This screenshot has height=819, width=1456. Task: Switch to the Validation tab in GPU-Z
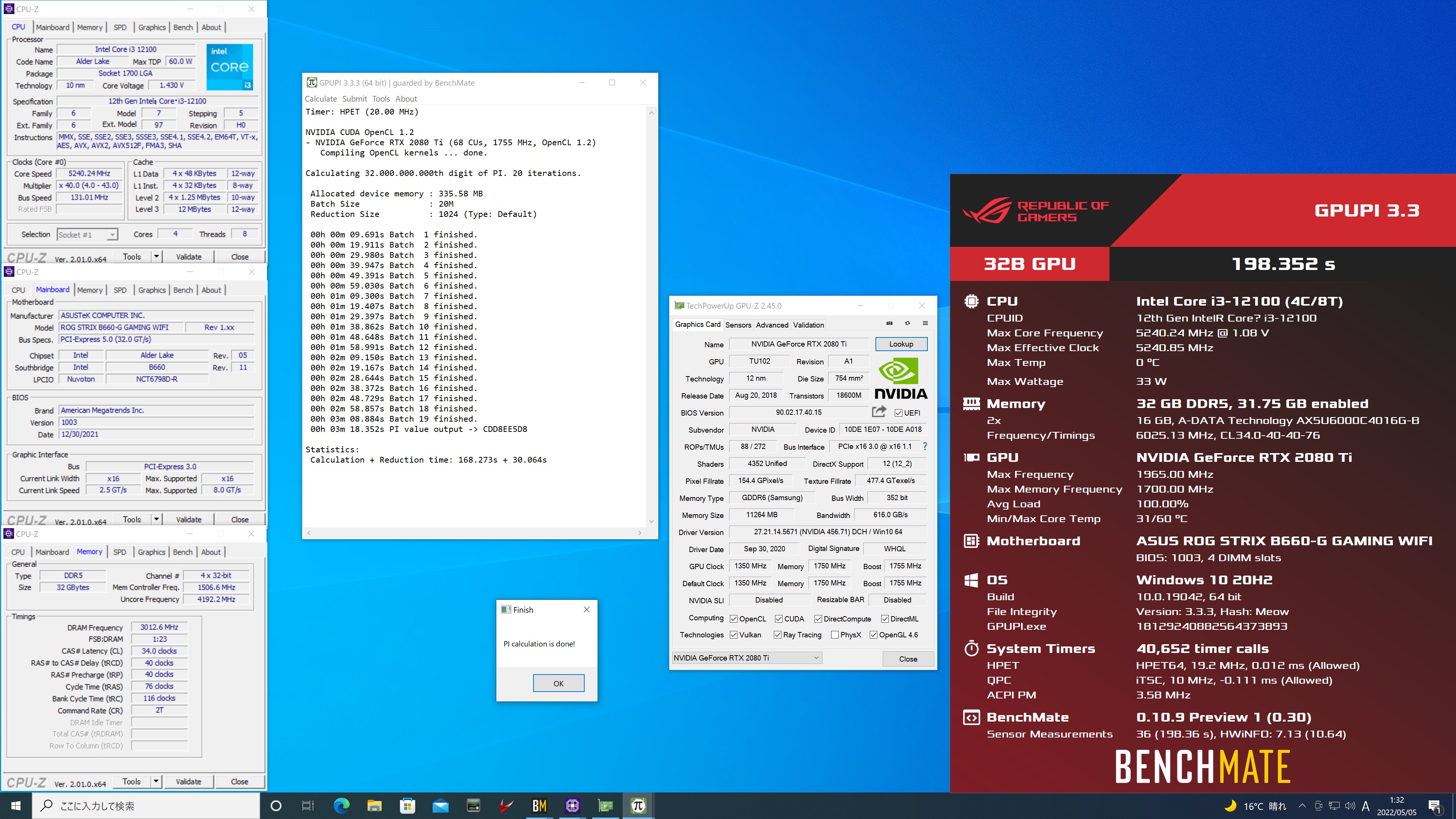click(808, 325)
